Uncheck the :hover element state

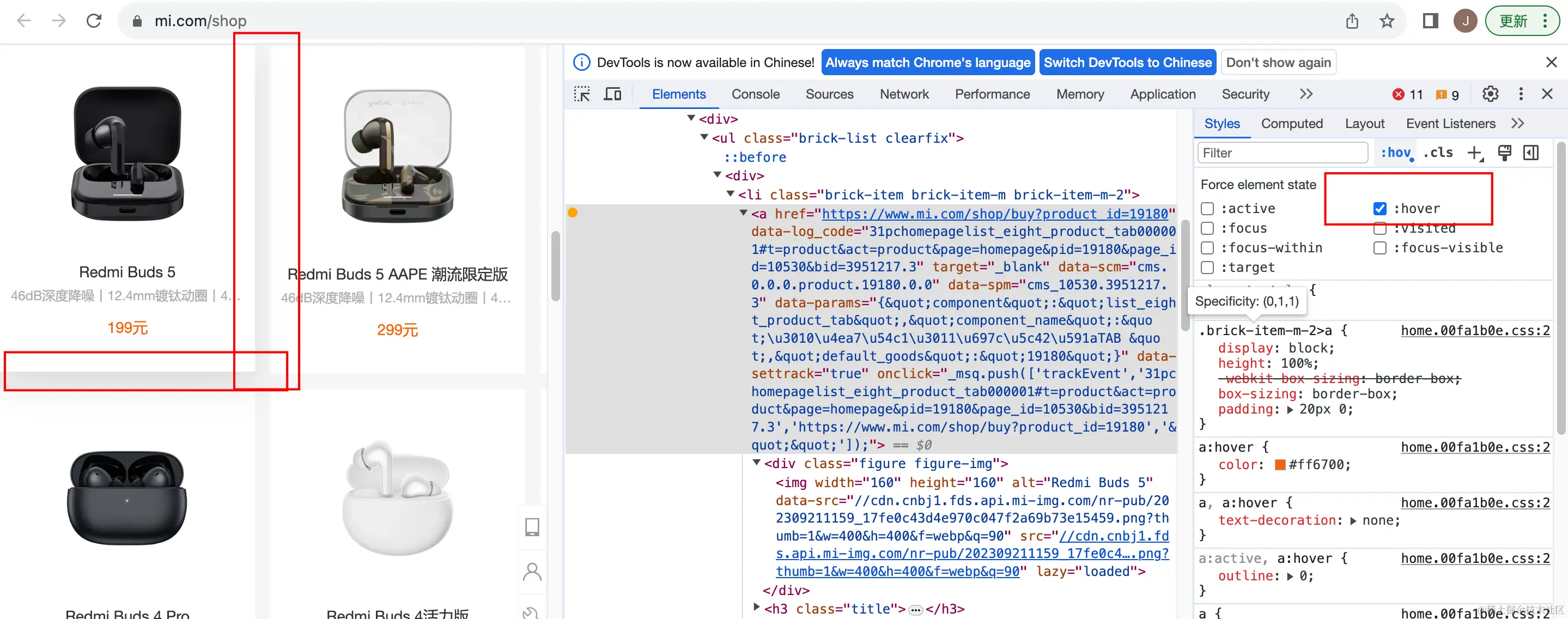1380,209
